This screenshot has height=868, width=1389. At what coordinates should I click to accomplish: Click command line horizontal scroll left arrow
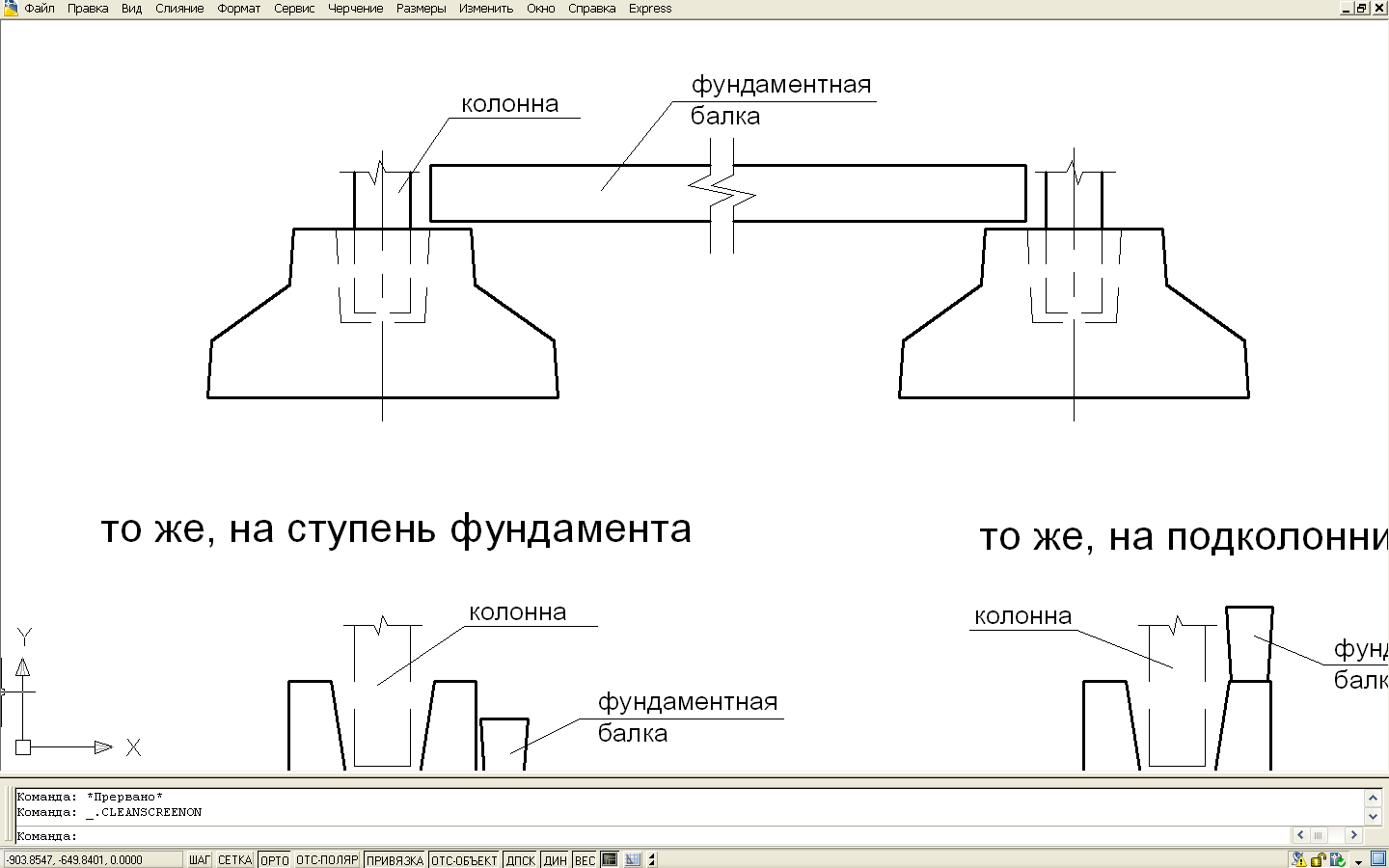[x=1301, y=835]
